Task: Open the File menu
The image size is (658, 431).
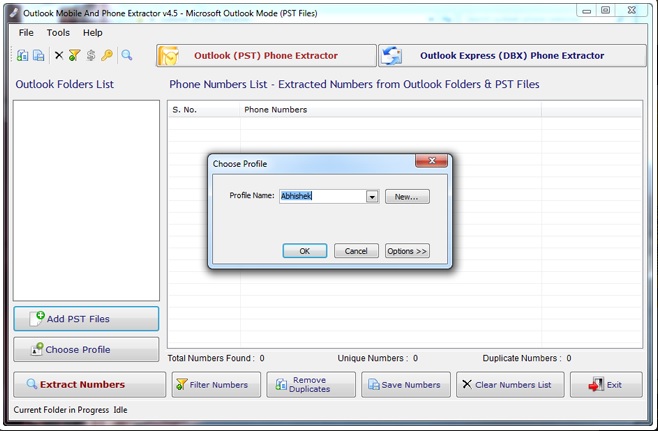Action: tap(26, 33)
